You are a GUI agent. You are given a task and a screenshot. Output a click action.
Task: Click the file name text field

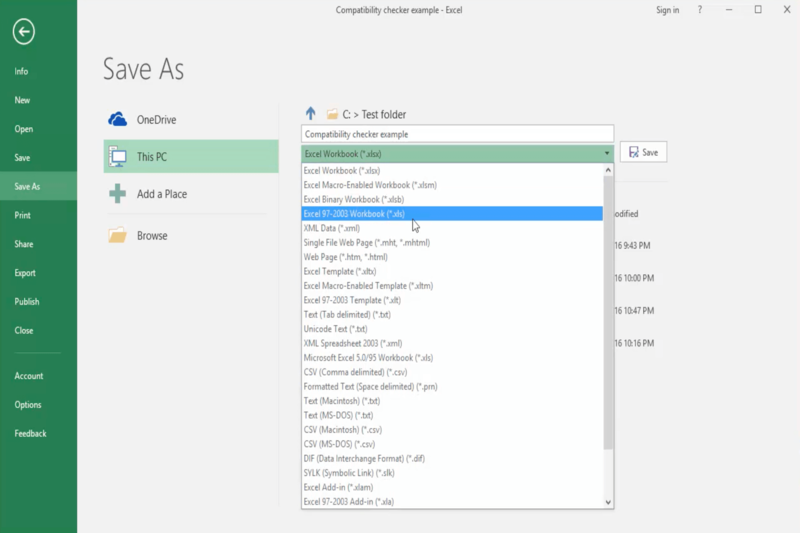click(x=457, y=134)
